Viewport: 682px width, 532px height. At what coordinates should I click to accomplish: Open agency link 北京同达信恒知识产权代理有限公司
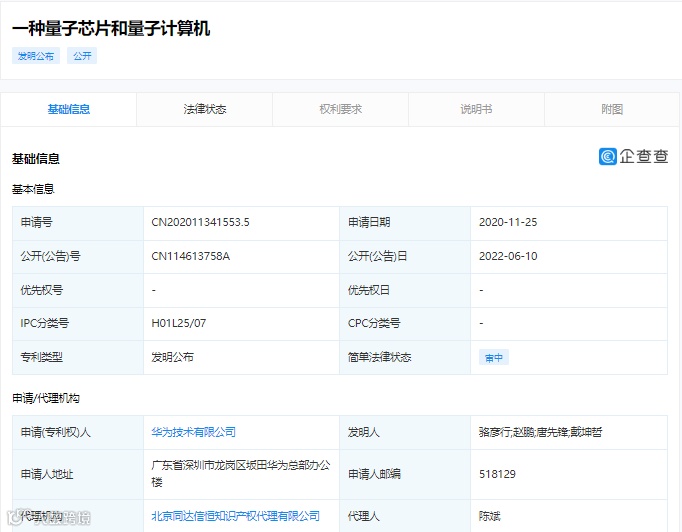coord(235,516)
